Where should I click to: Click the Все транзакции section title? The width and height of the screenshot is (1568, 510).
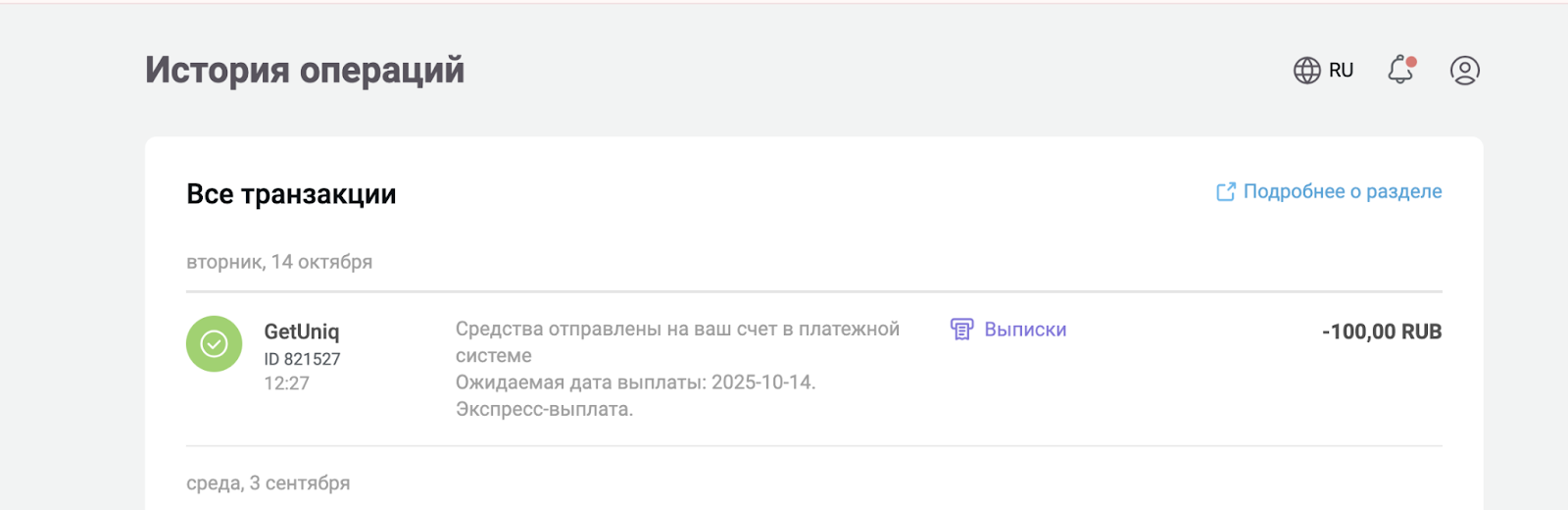click(x=291, y=194)
